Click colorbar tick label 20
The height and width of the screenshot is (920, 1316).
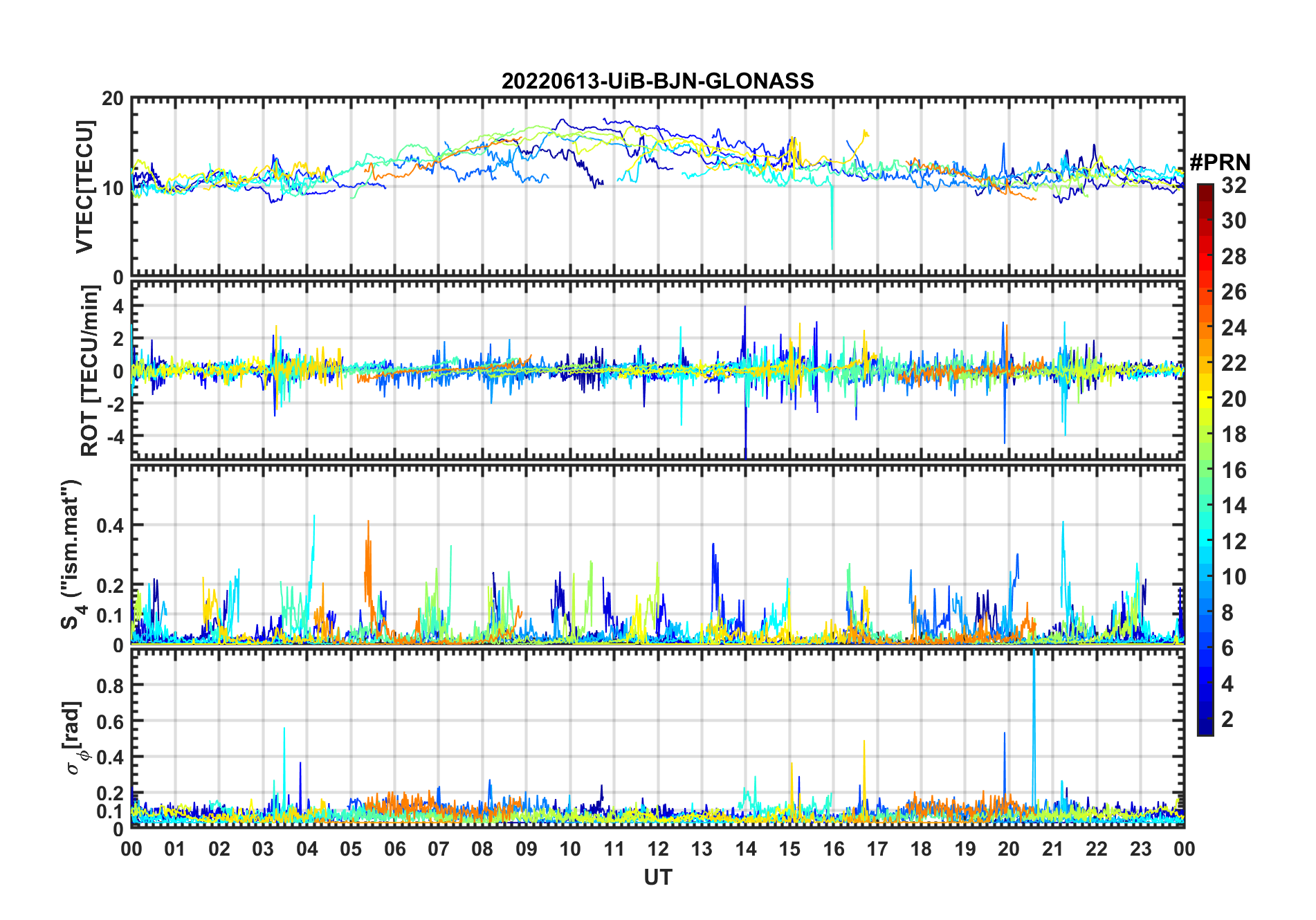coord(1234,399)
